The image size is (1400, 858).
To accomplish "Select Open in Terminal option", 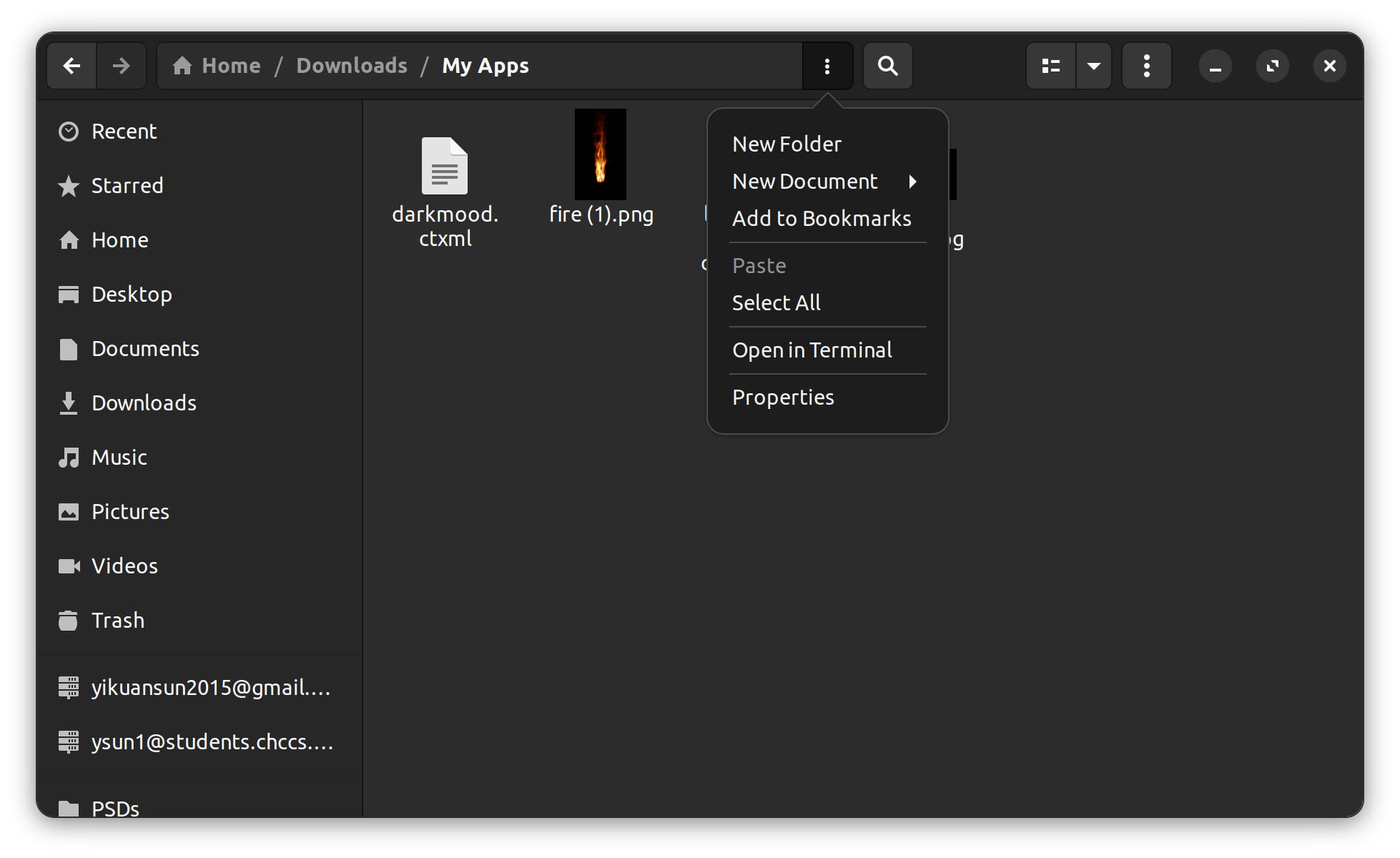I will click(x=812, y=350).
